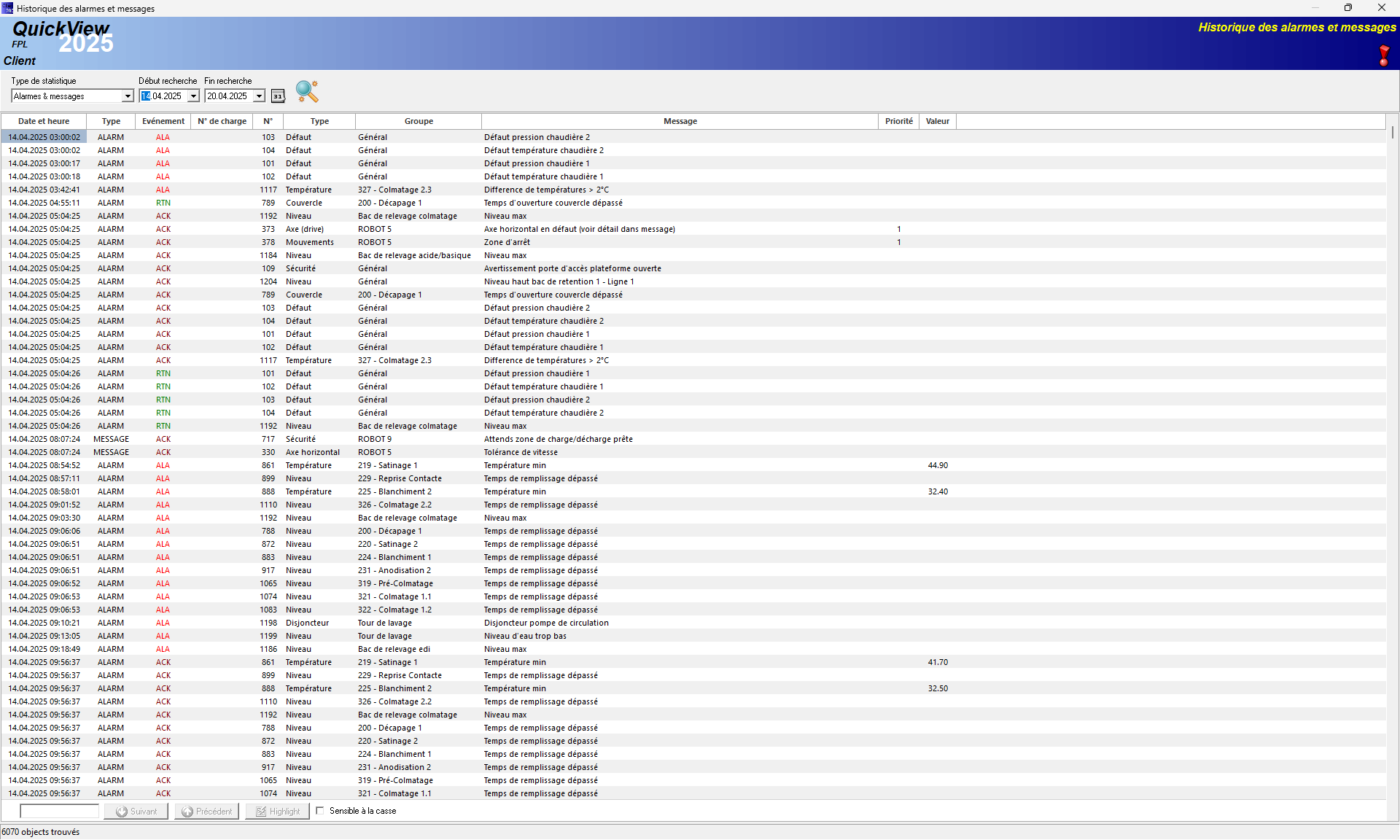Screen dimensions: 1400x840
Task: Select first alarm row 03:00:02
Action: click(x=44, y=137)
